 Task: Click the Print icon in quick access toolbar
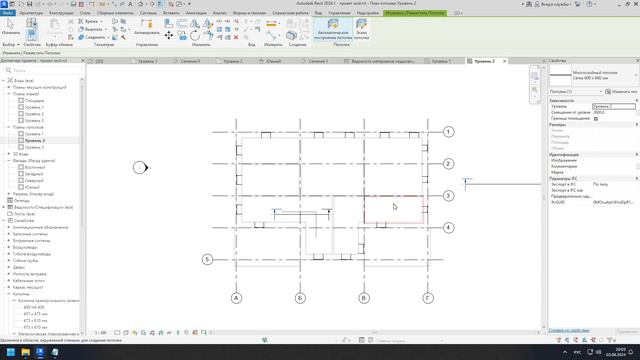point(73,4)
